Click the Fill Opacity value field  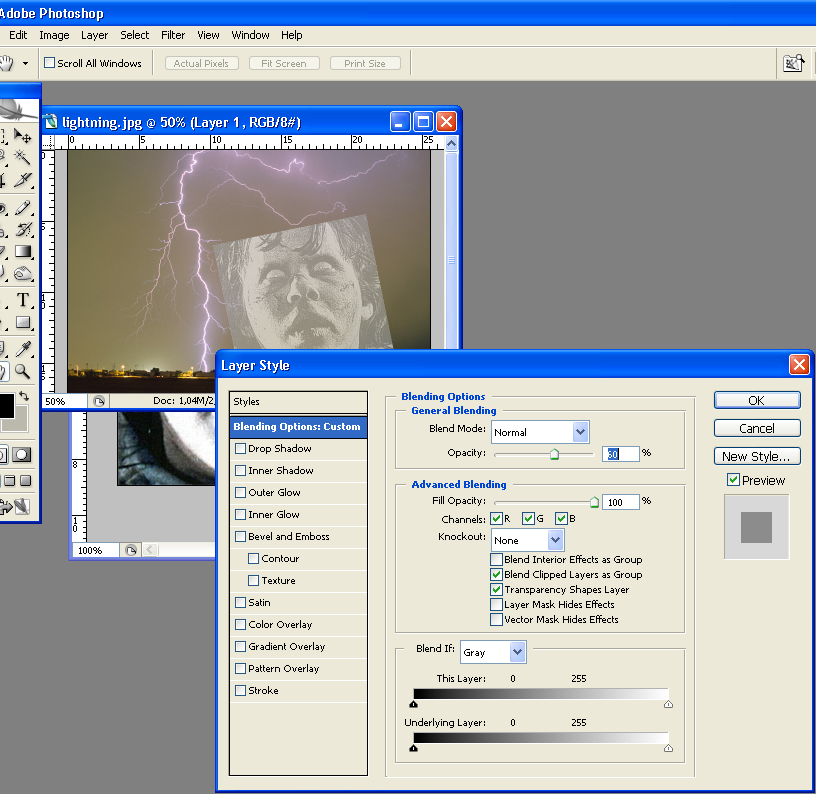621,502
